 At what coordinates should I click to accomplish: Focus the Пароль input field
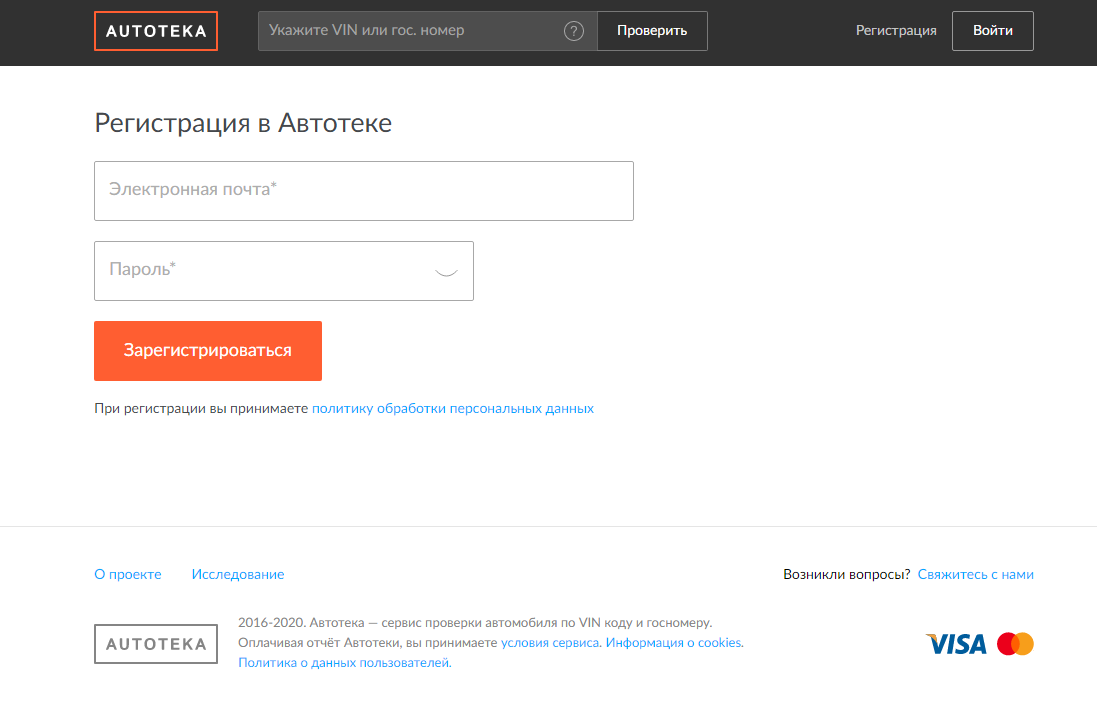pos(284,271)
